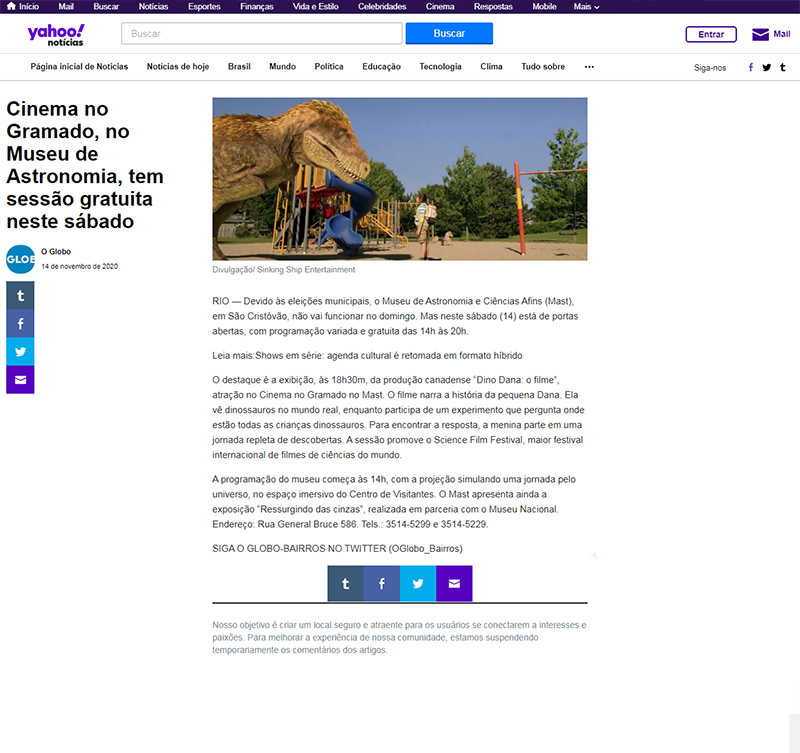Open the O Globo publisher link
The image size is (800, 753).
pos(56,251)
